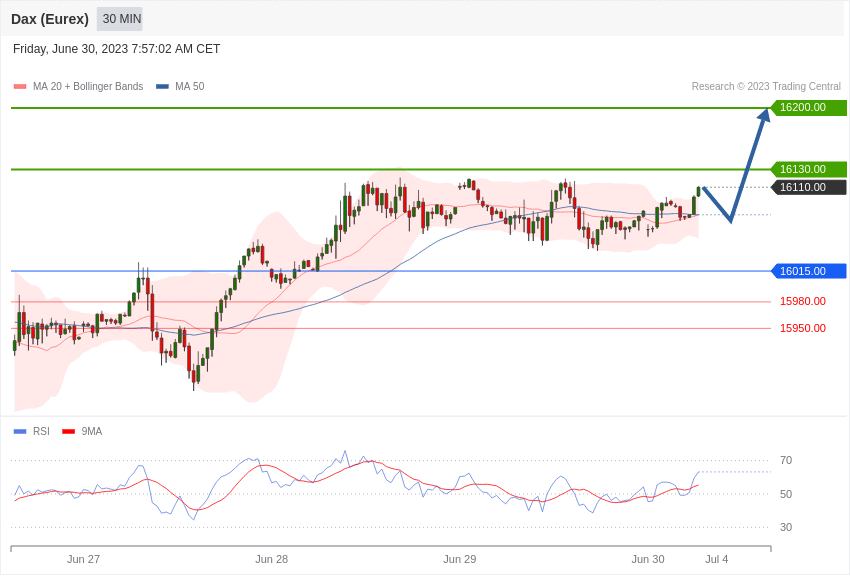This screenshot has height=576, width=850.
Task: Click the Jul 4 date axis label
Action: point(717,559)
